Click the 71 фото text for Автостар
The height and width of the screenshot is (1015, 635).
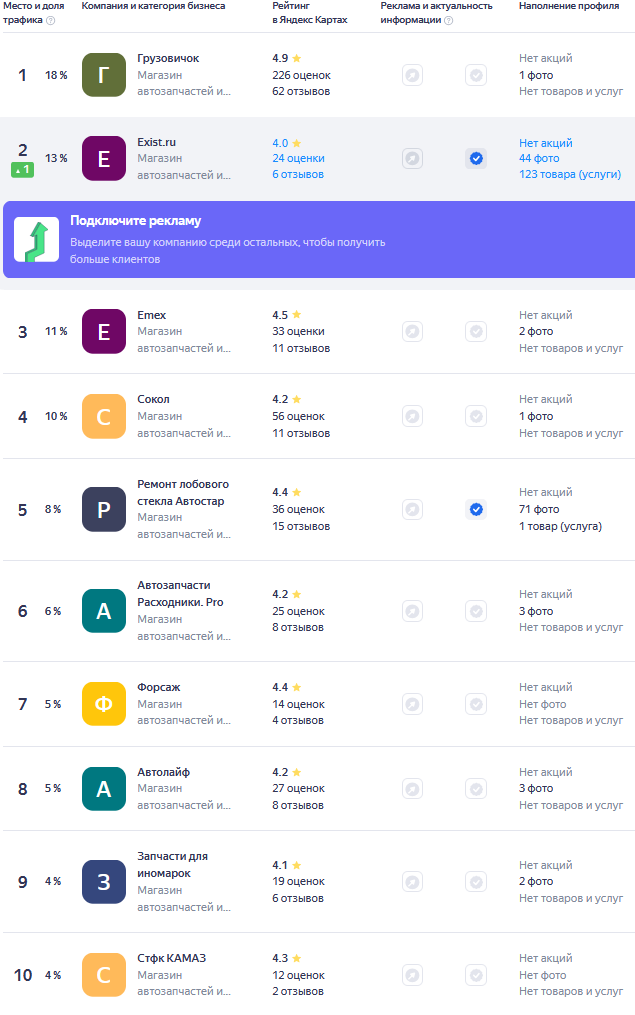539,509
